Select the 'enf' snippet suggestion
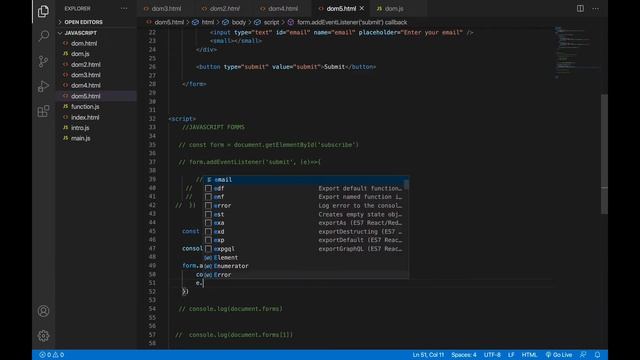This screenshot has width=640, height=360. (306, 197)
